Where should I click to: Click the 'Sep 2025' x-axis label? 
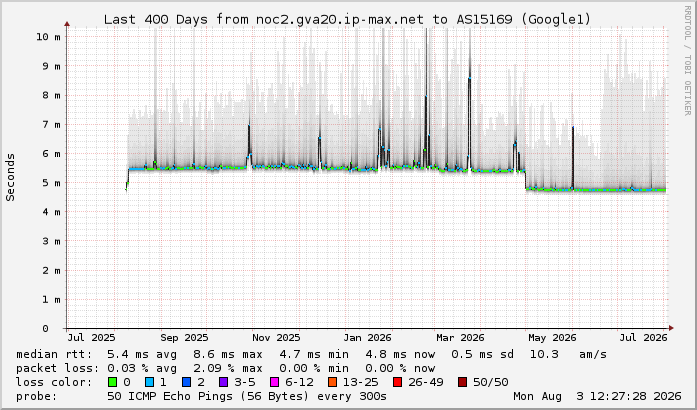click(x=184, y=338)
